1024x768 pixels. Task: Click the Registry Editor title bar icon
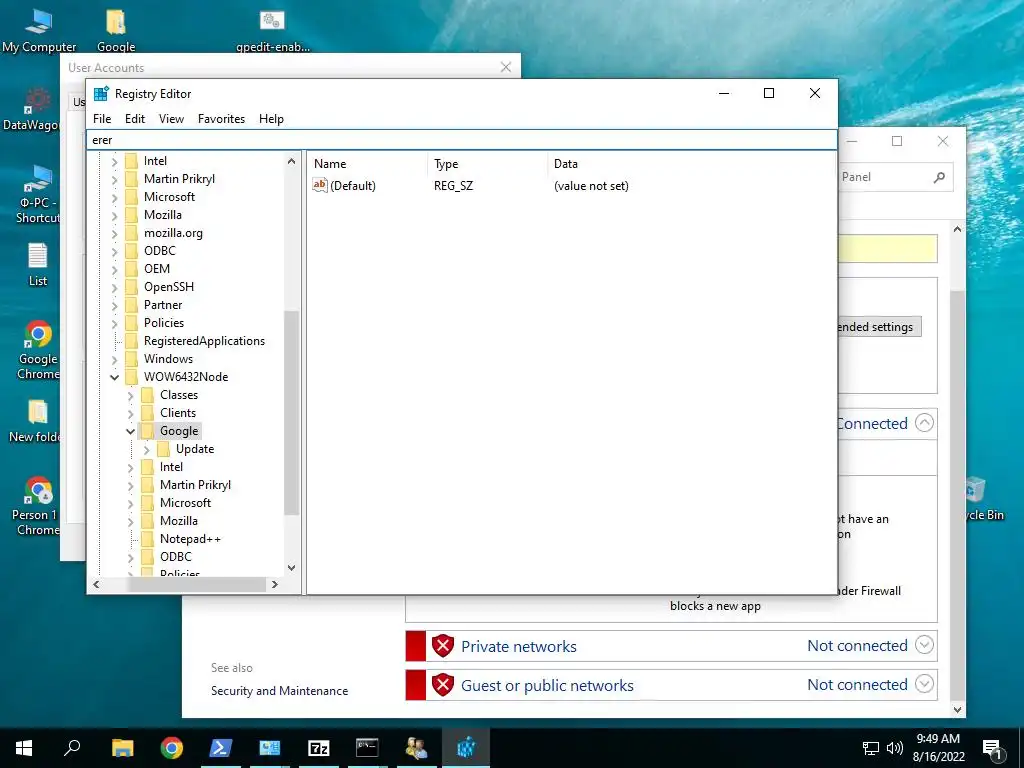coord(101,93)
